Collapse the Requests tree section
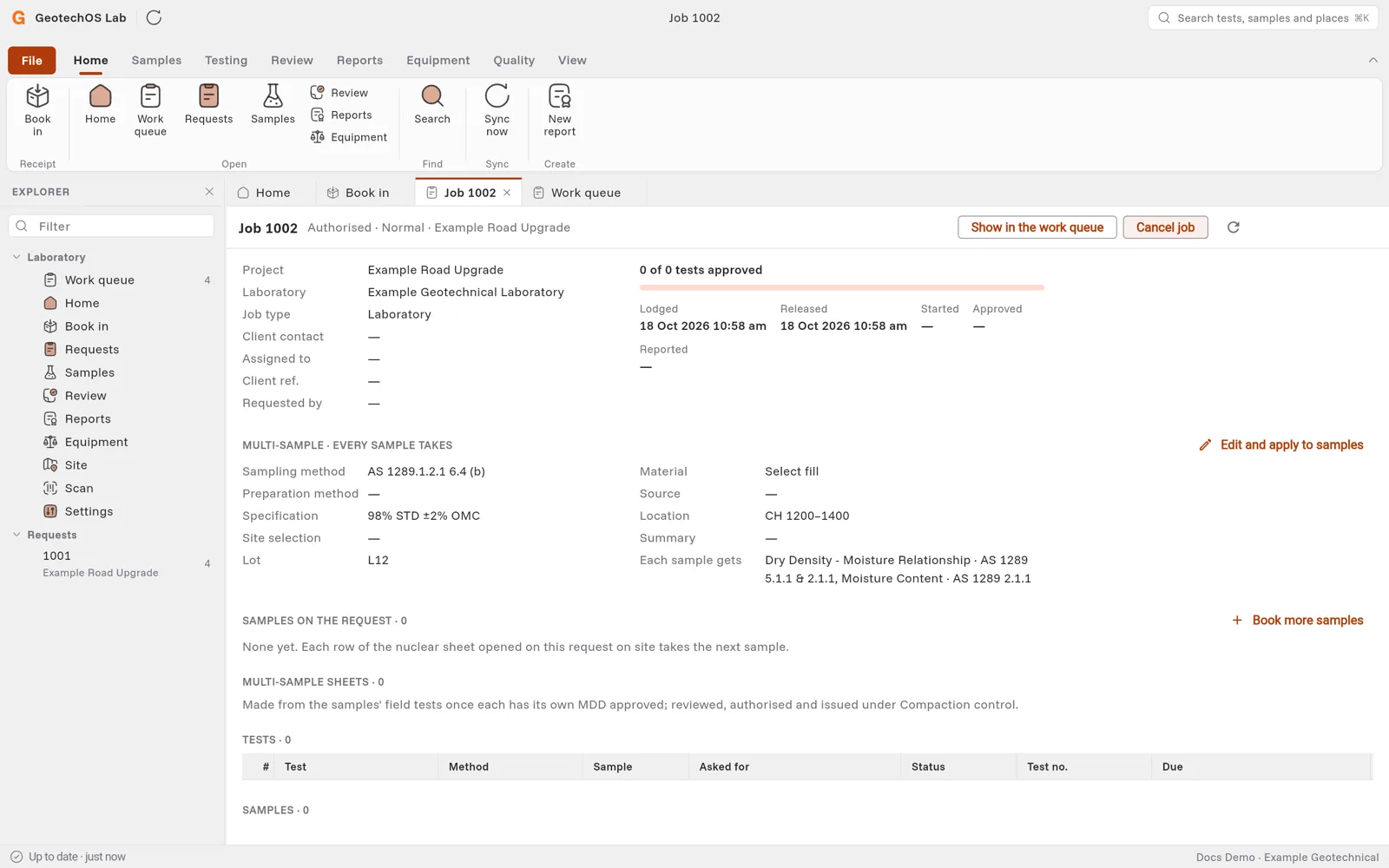1389x868 pixels. (16, 535)
